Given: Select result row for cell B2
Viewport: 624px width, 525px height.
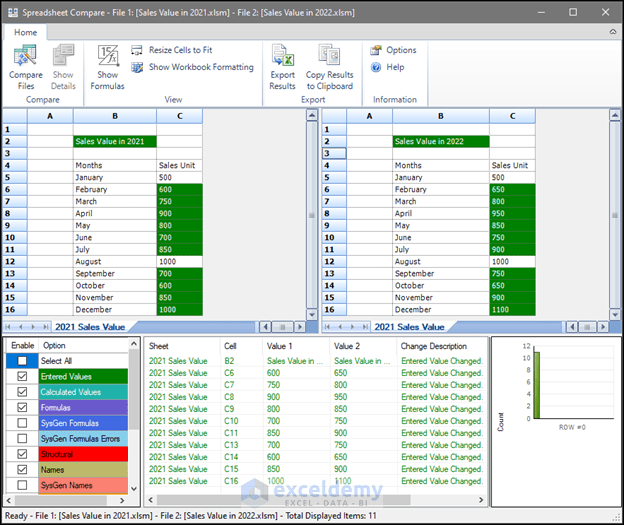Looking at the screenshot, I should 315,361.
